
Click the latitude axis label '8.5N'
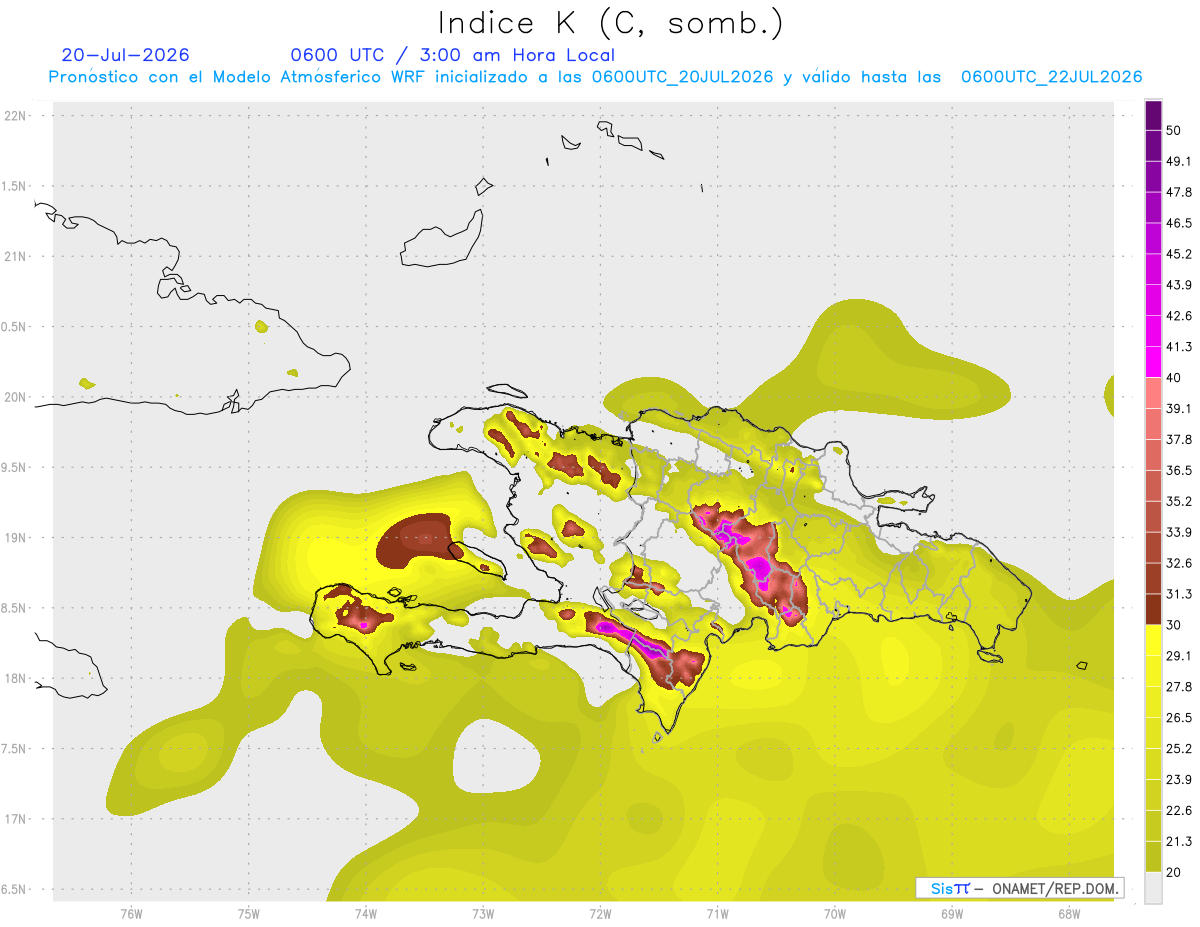[x=15, y=608]
